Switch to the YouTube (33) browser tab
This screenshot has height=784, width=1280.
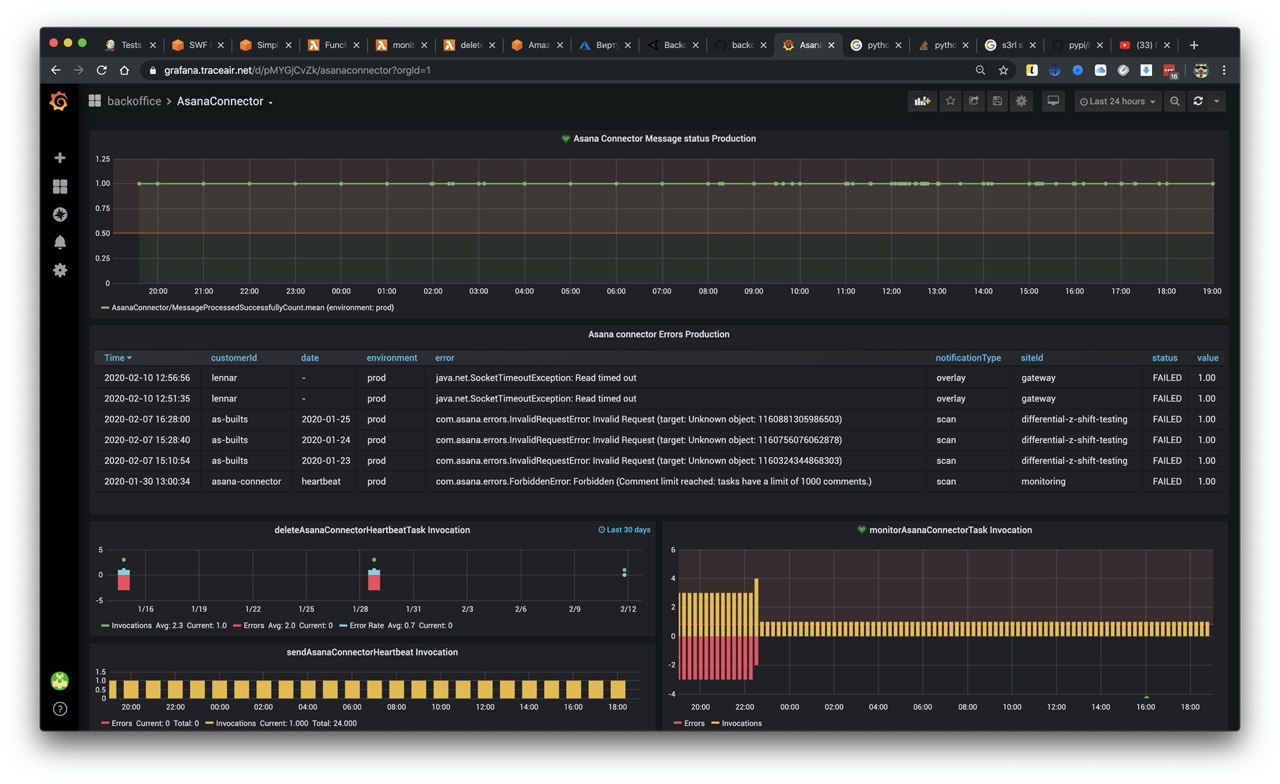[x=1146, y=45]
